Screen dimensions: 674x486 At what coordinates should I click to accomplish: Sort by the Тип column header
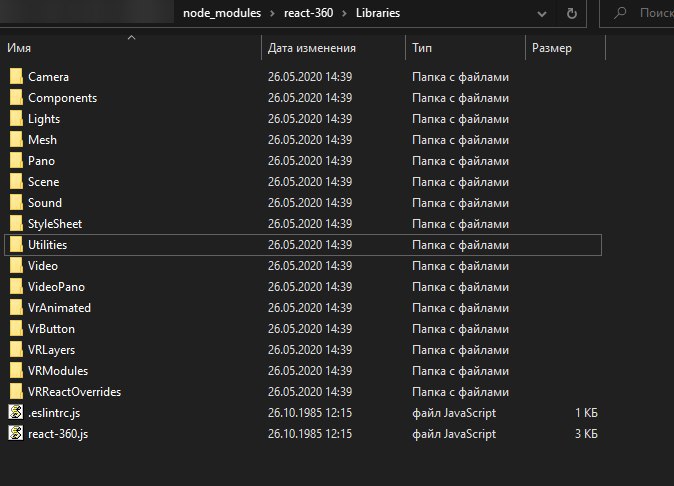click(x=465, y=48)
